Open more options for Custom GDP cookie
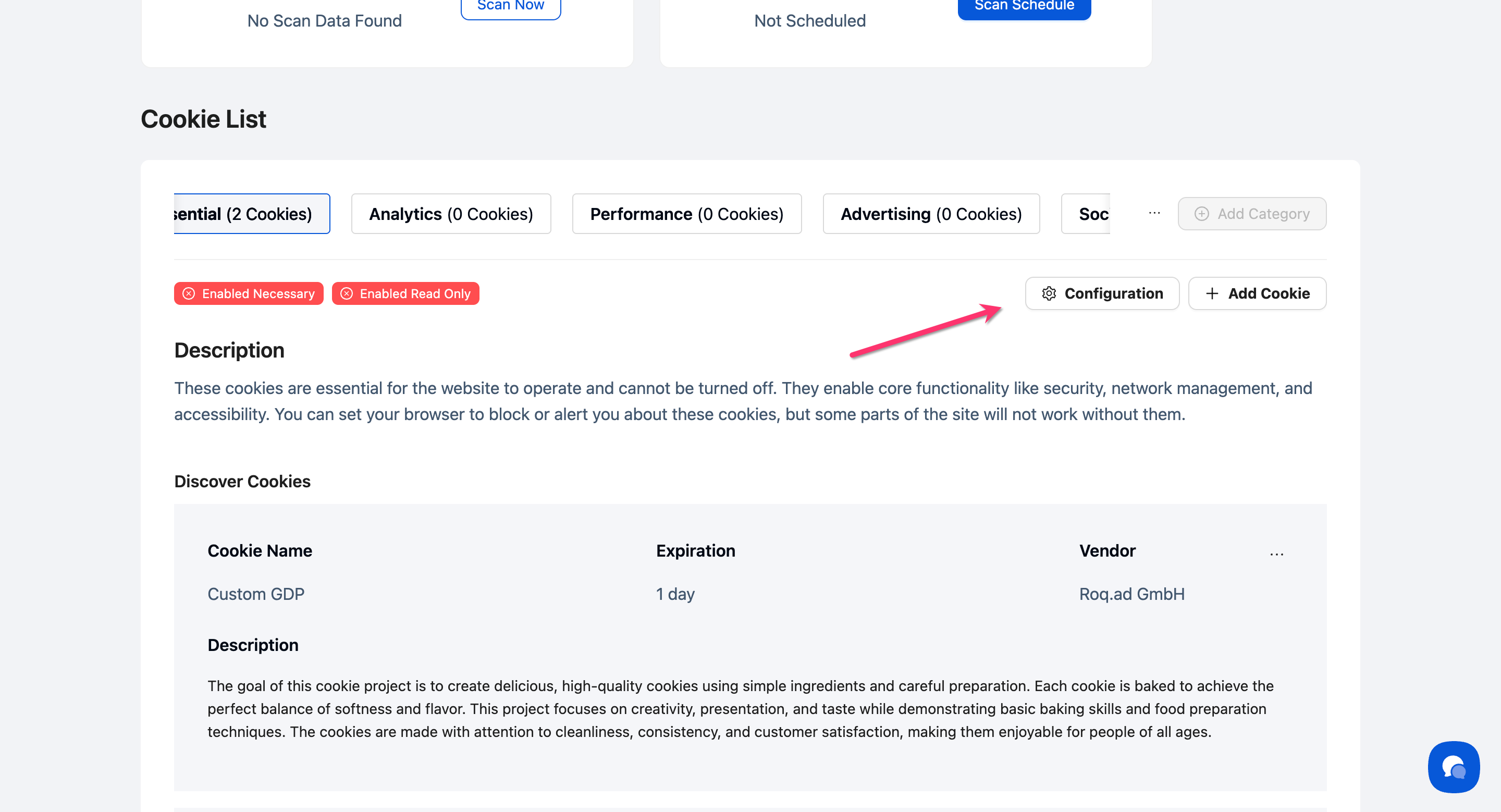 point(1276,553)
